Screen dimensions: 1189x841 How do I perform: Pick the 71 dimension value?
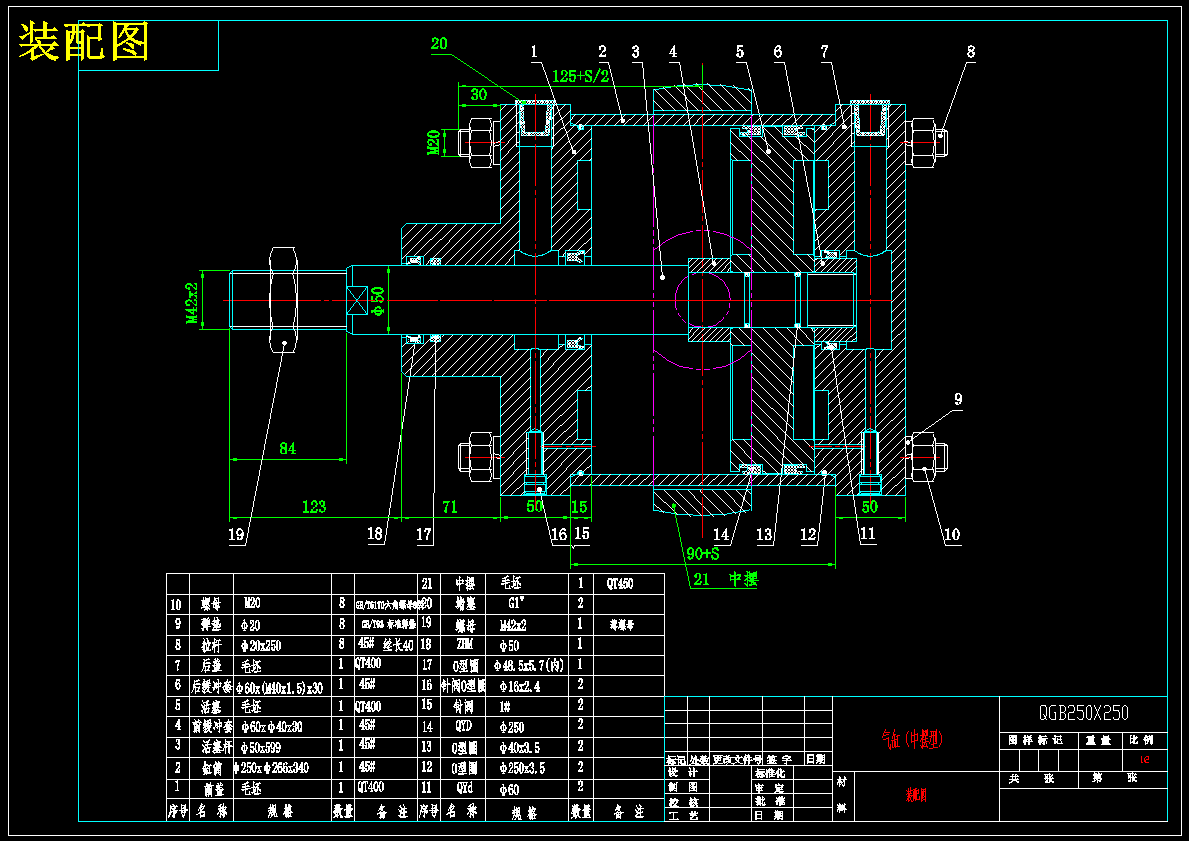click(450, 507)
